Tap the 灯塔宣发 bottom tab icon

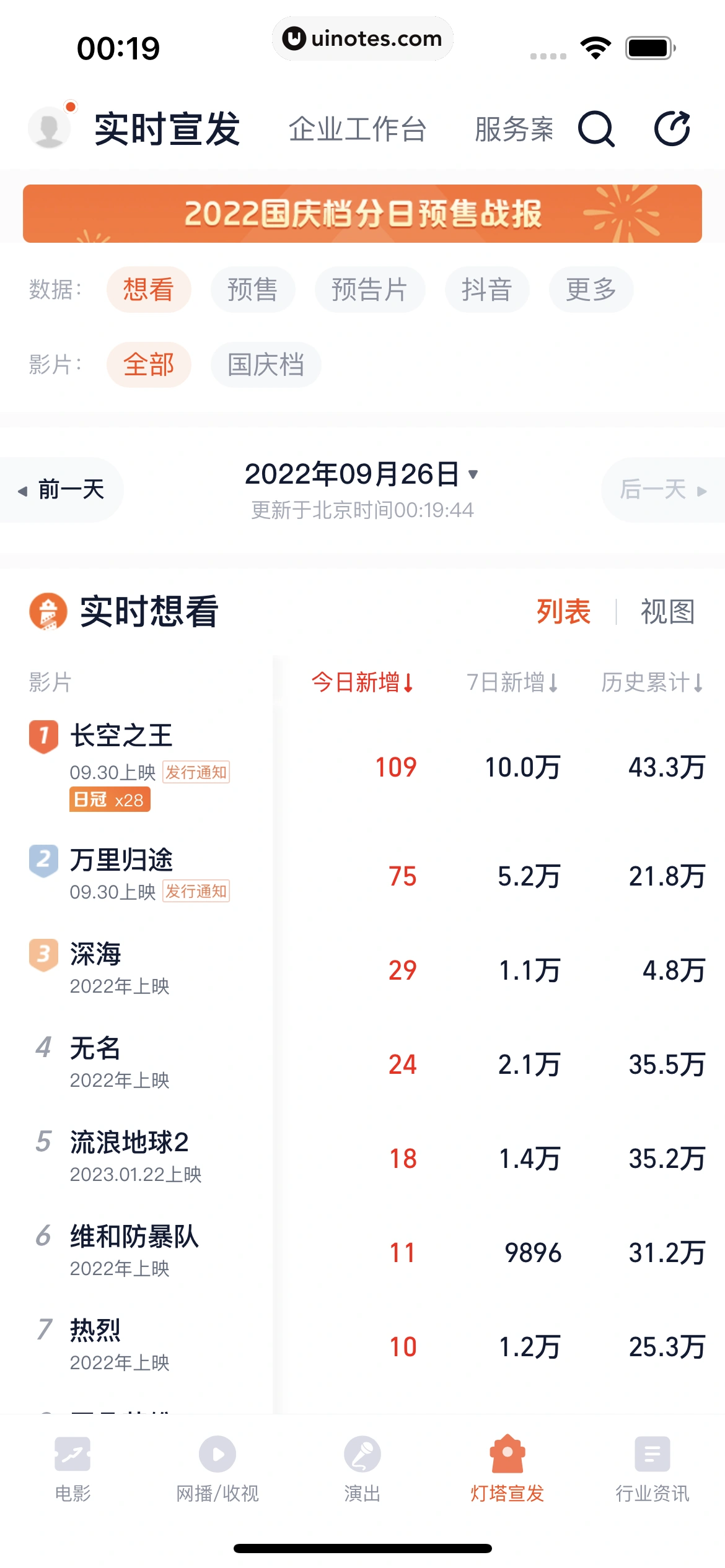507,1453
